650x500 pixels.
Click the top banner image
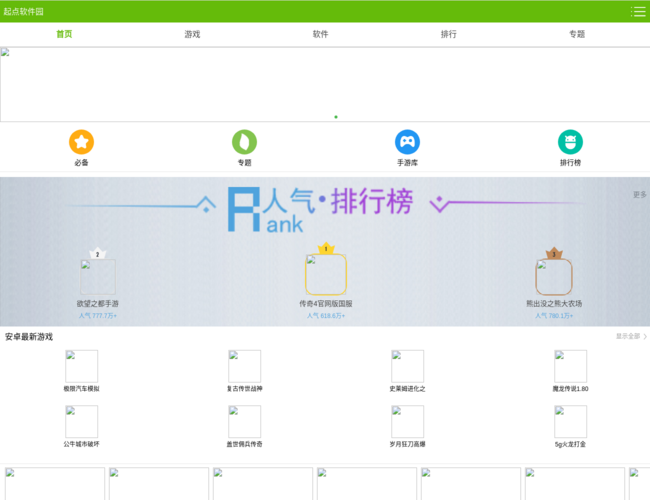click(x=325, y=84)
